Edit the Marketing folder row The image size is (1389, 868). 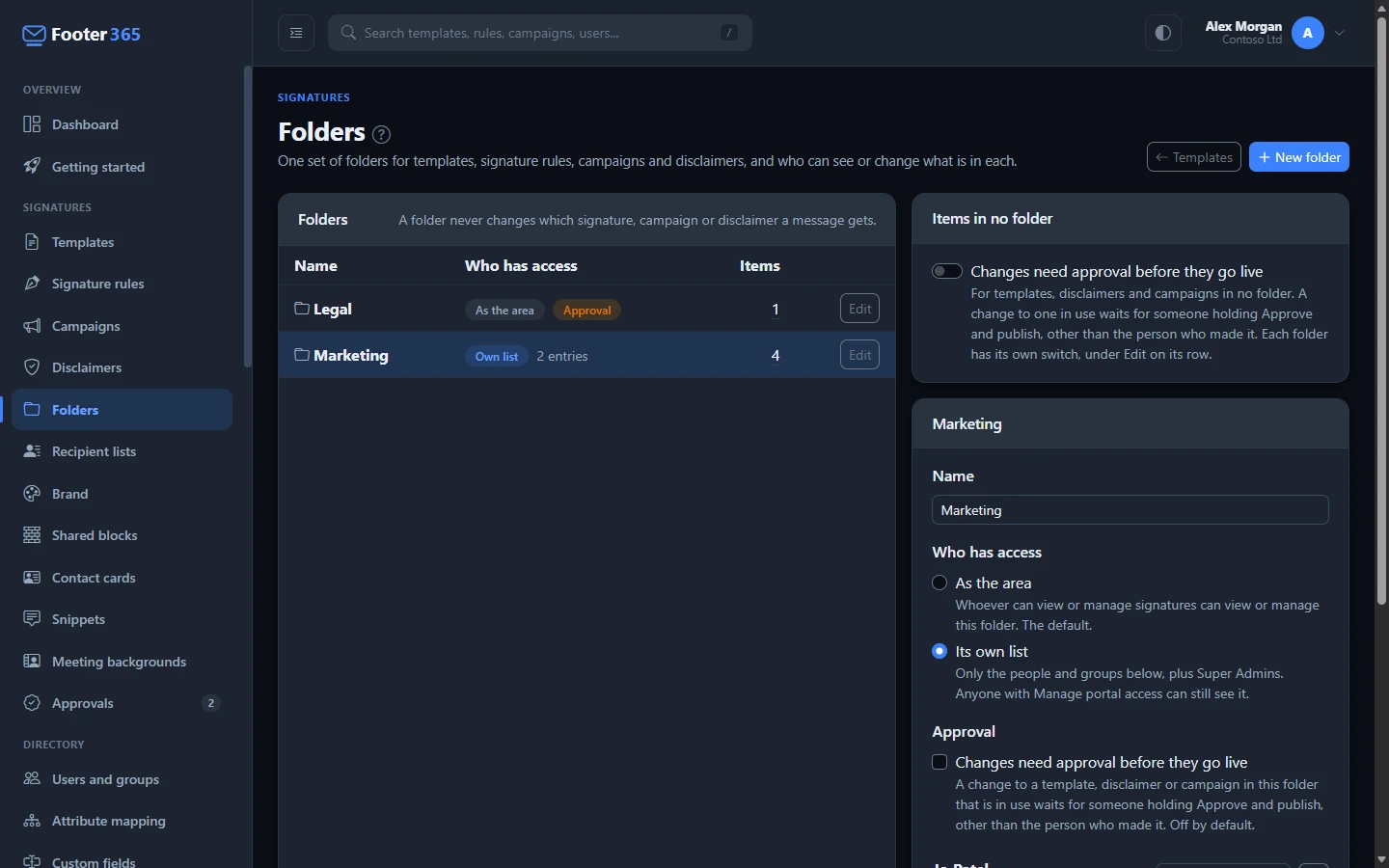pyautogui.click(x=859, y=355)
